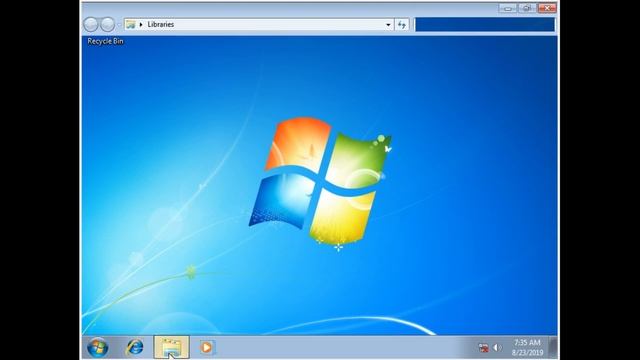Viewport: 640px width, 360px height.
Task: Open the network status tray icon
Action: 483,348
